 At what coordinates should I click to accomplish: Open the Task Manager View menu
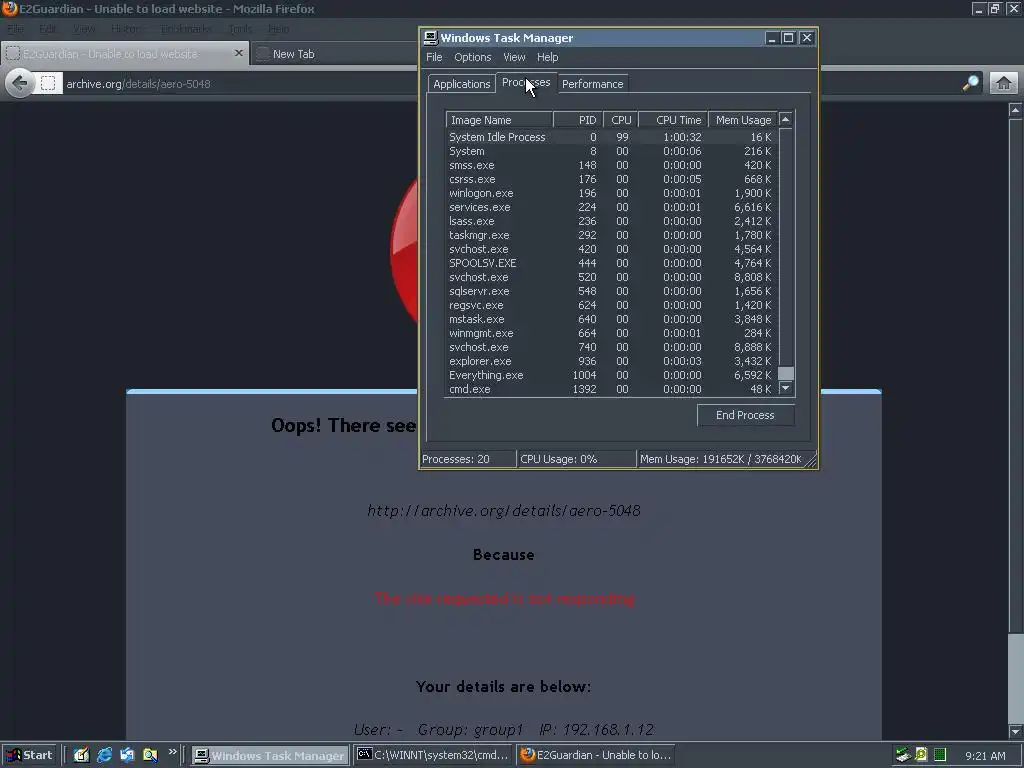[x=514, y=57]
